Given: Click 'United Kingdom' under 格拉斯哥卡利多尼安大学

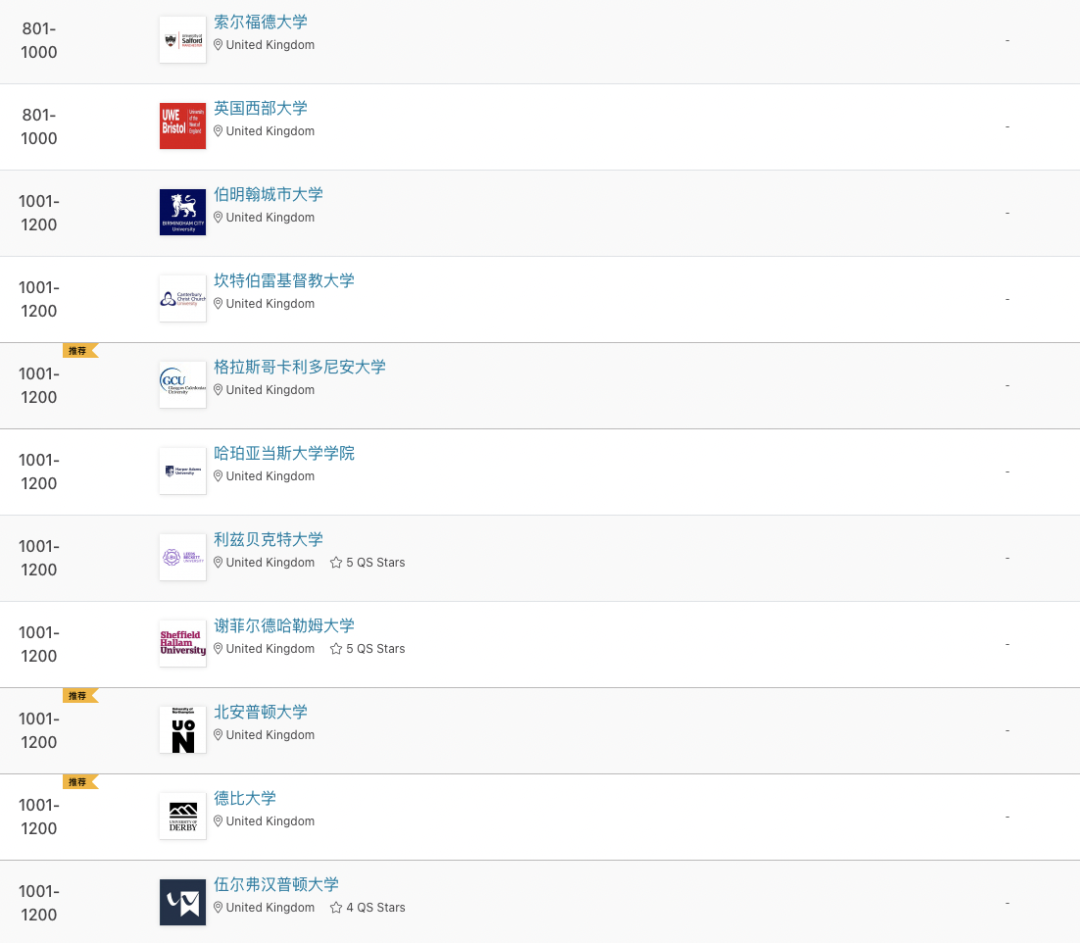Looking at the screenshot, I should click(270, 390).
